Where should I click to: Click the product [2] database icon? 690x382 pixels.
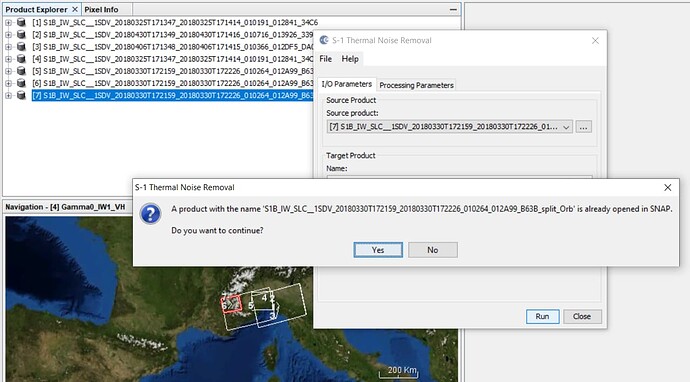click(x=21, y=34)
